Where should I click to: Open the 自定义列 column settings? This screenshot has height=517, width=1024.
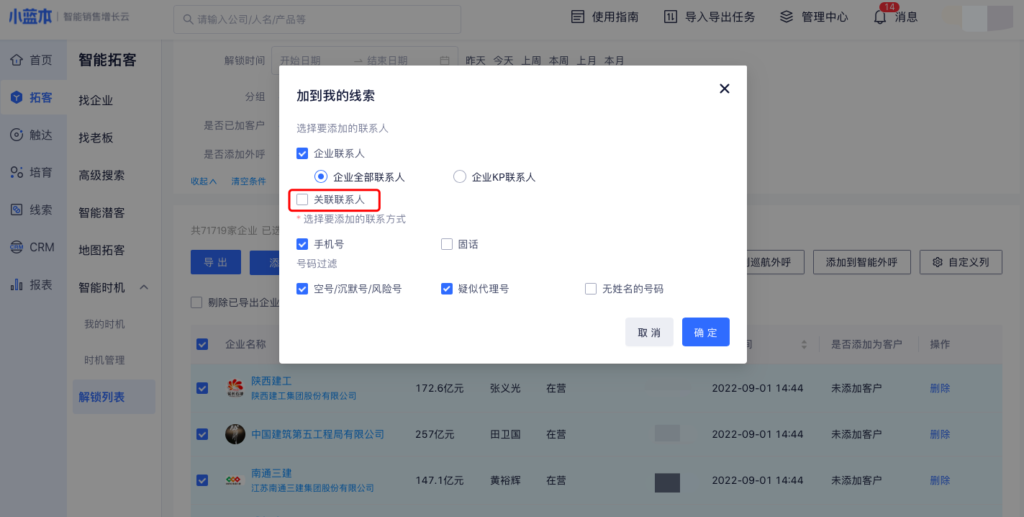pyautogui.click(x=960, y=262)
